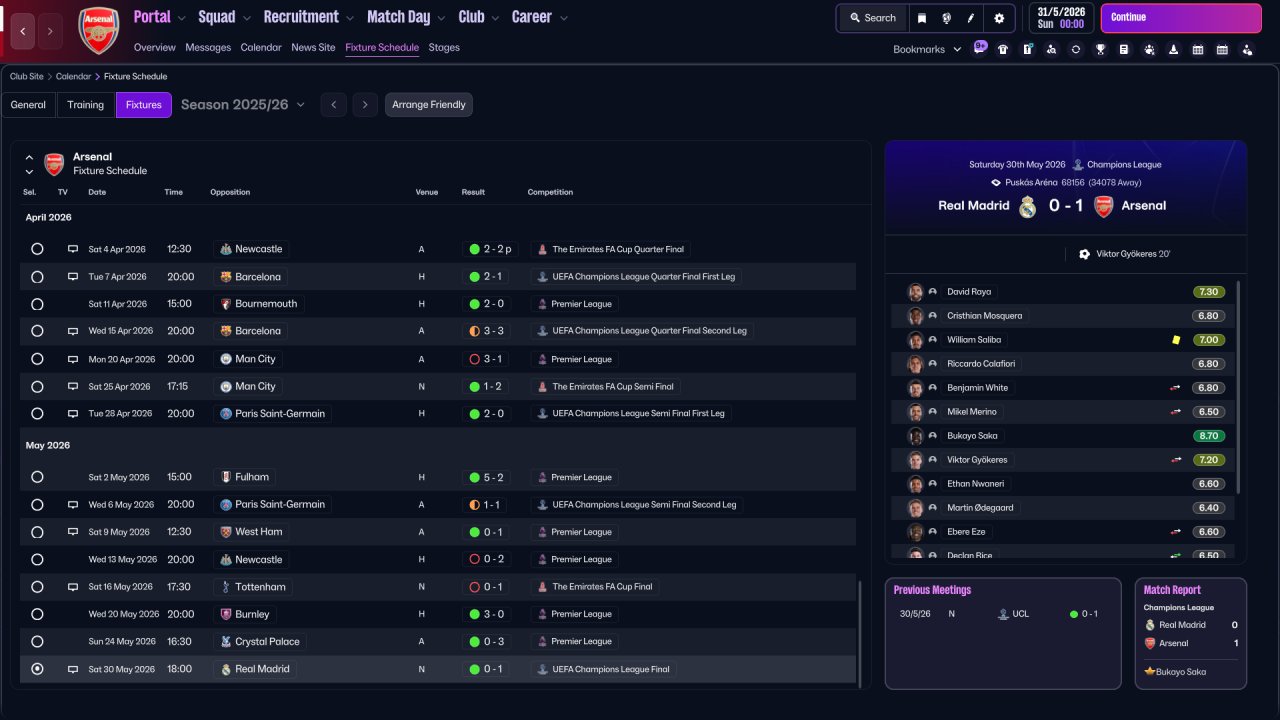
Task: Click the Arsenal club crest in header
Action: point(98,30)
